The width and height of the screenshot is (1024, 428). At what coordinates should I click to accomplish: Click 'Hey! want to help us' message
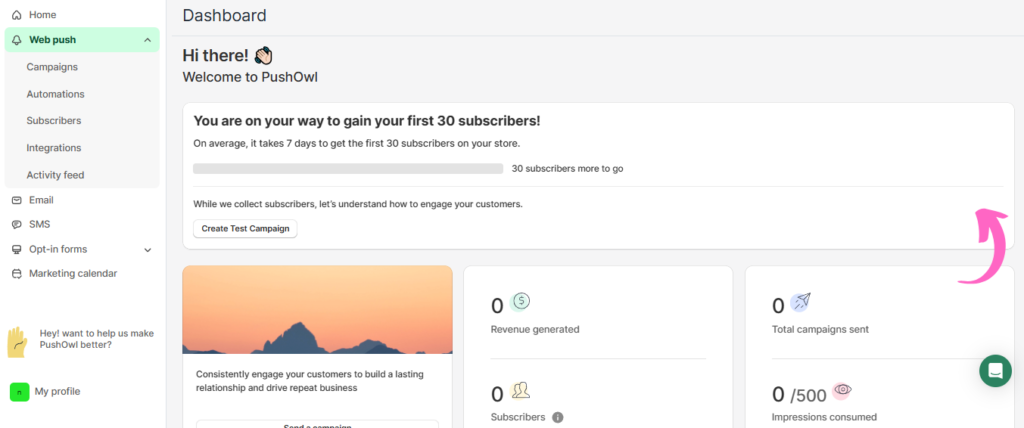click(x=97, y=338)
